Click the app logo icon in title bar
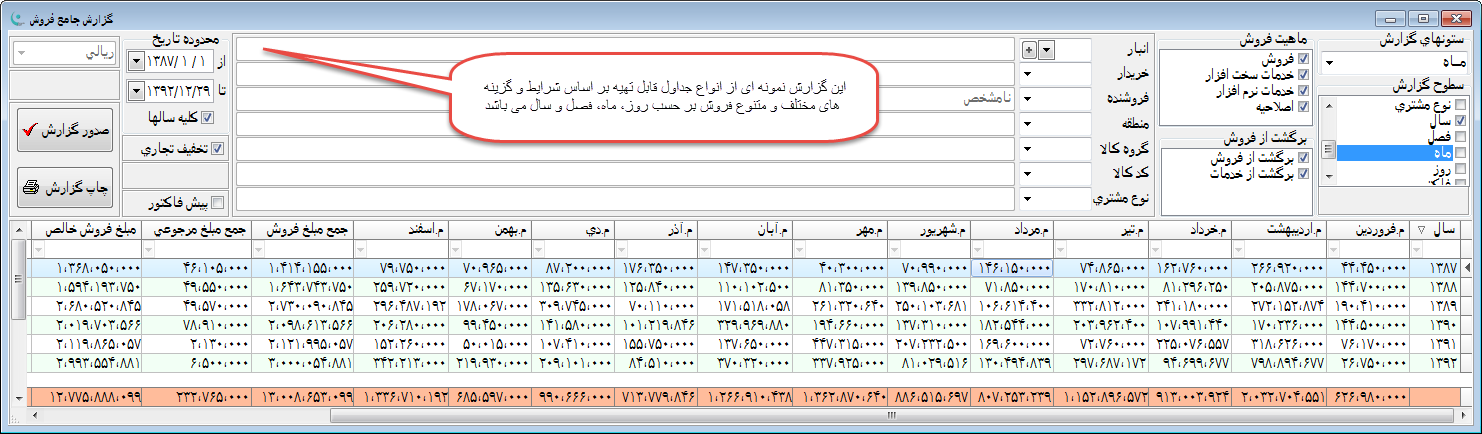This screenshot has width=1482, height=434. tap(11, 18)
